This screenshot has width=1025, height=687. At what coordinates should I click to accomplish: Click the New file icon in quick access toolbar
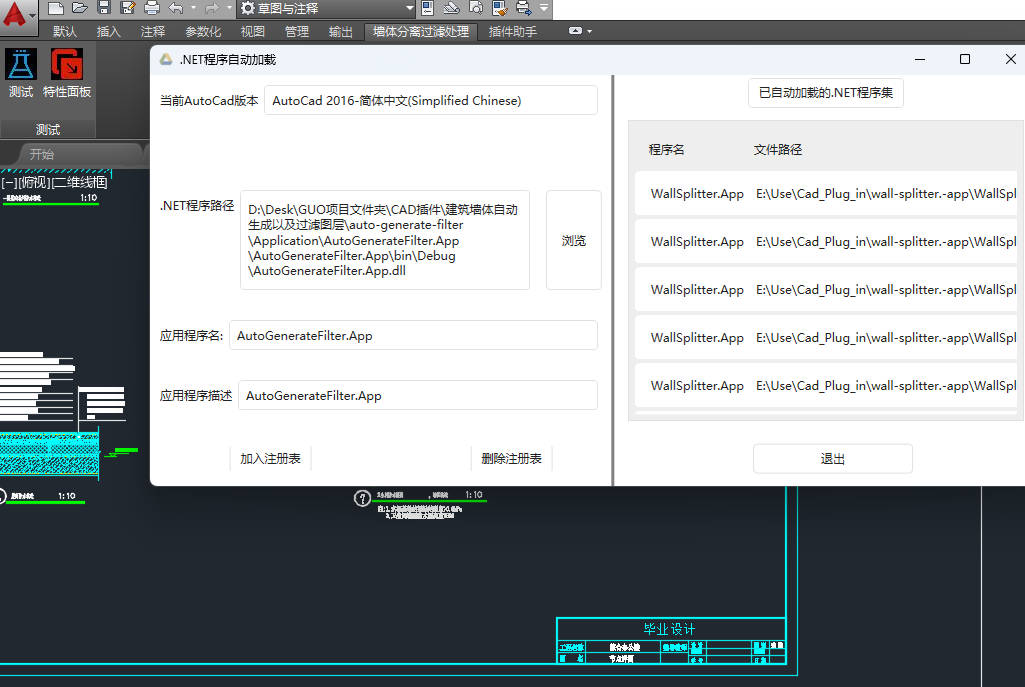[x=56, y=8]
